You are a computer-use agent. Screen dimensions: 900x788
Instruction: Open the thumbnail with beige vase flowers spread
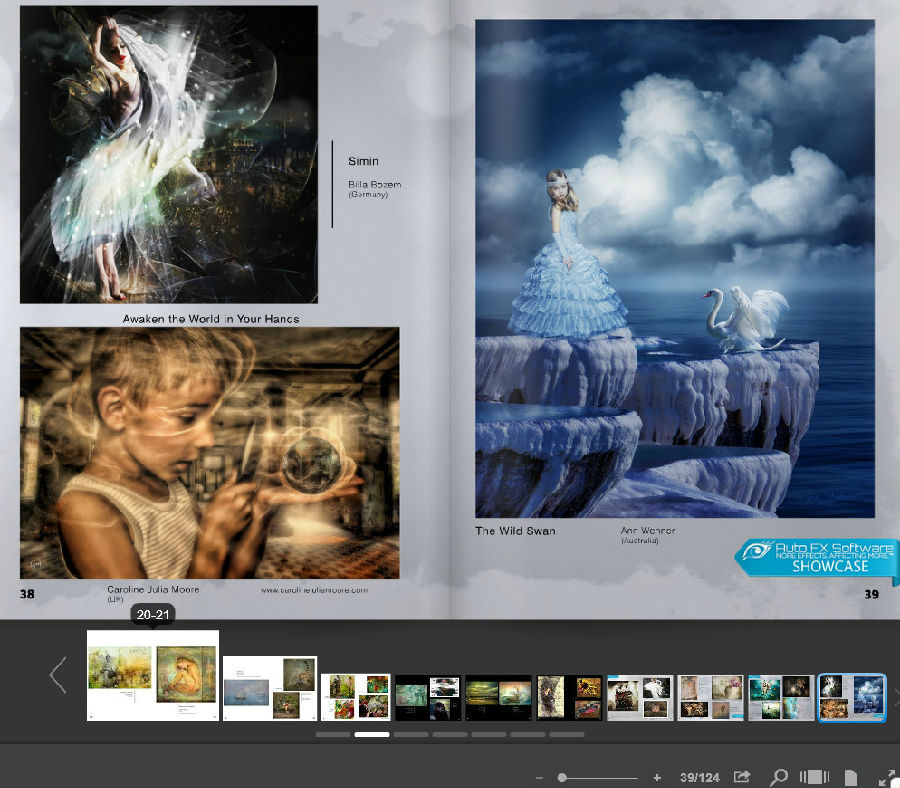(710, 697)
